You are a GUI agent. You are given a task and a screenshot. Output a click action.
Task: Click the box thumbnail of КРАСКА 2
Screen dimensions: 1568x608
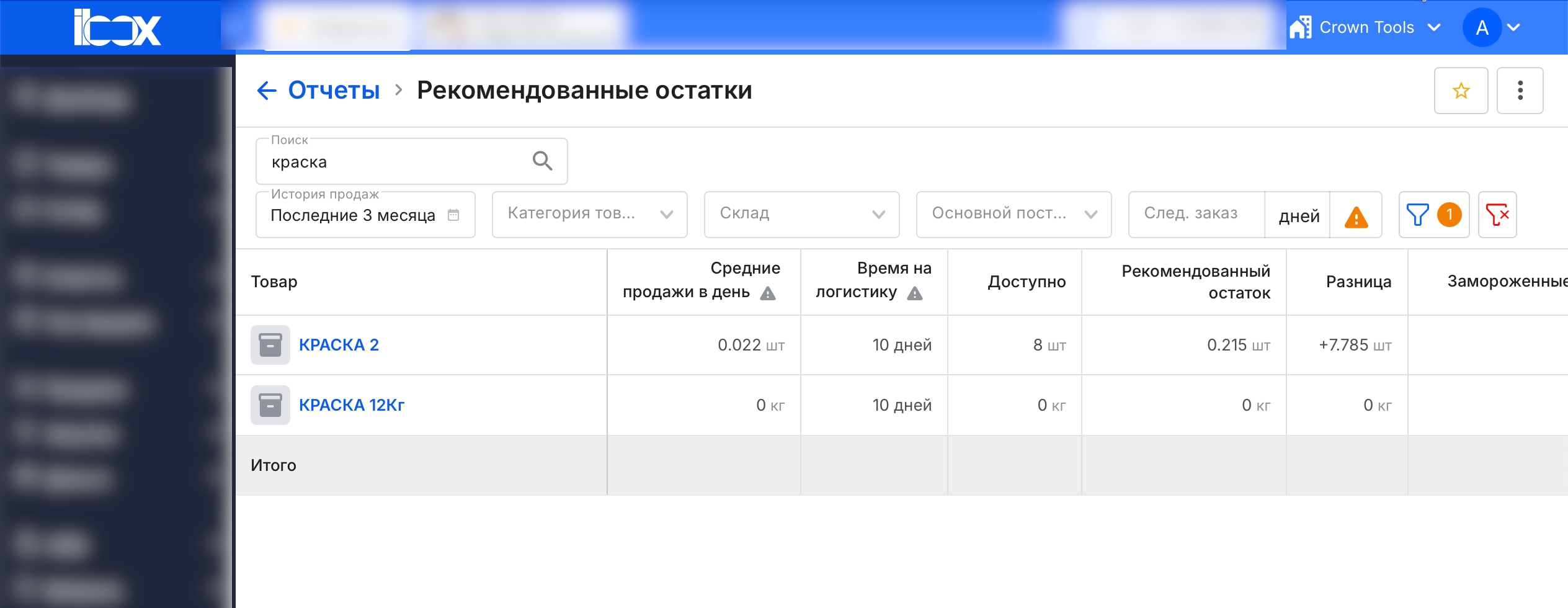(x=270, y=345)
